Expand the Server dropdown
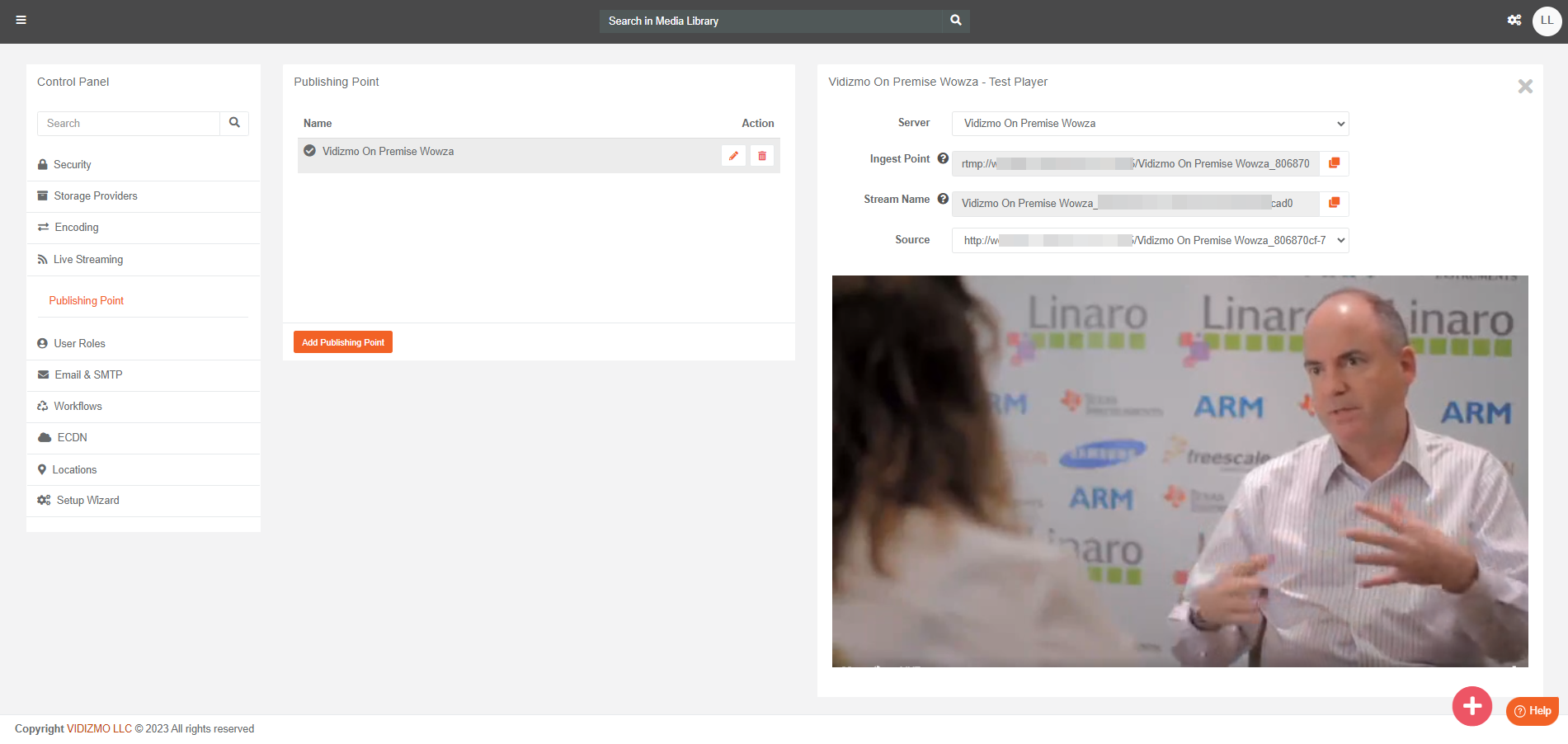This screenshot has height=744, width=1568. click(1150, 124)
